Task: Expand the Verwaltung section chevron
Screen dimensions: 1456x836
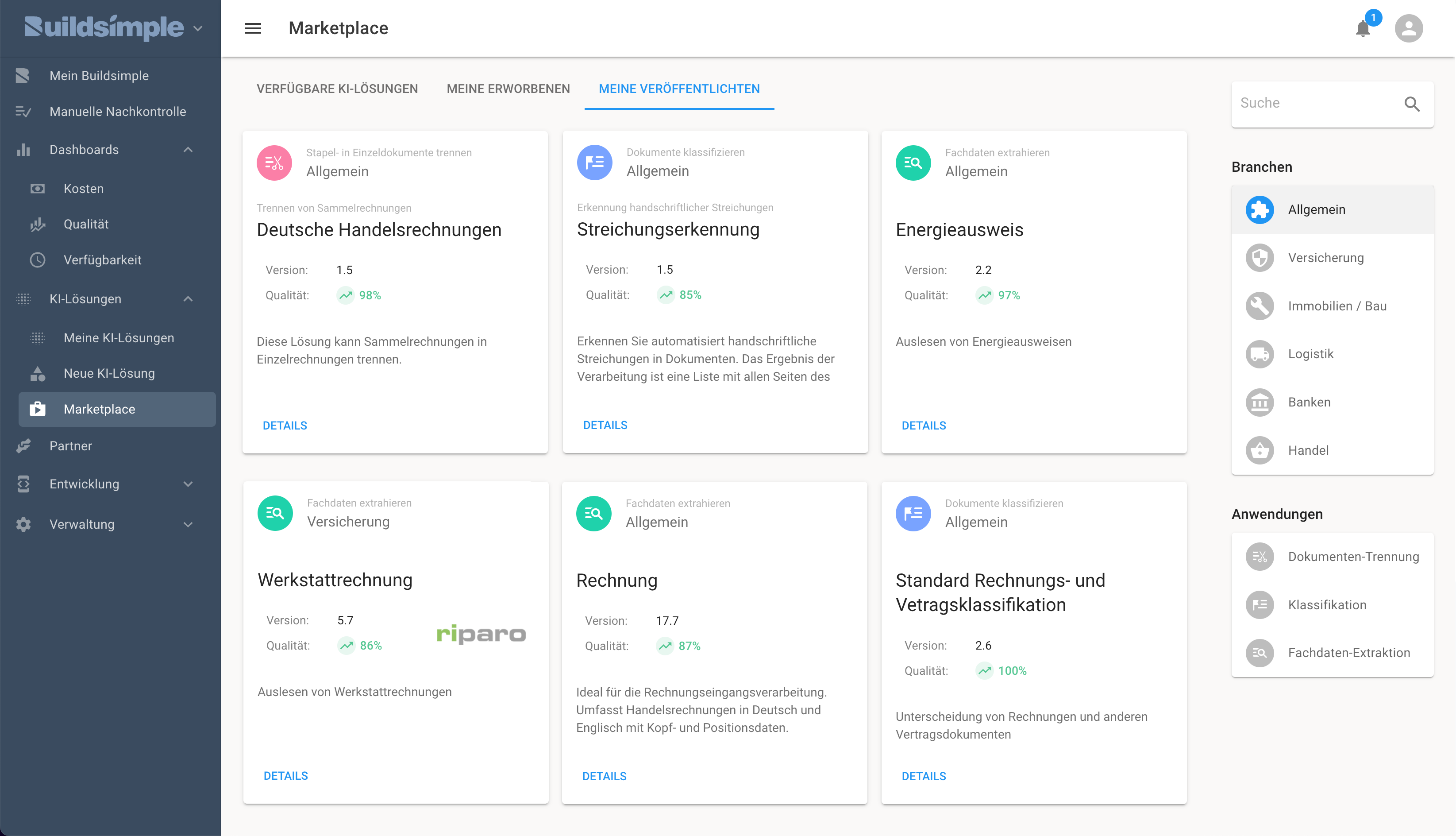Action: tap(188, 524)
